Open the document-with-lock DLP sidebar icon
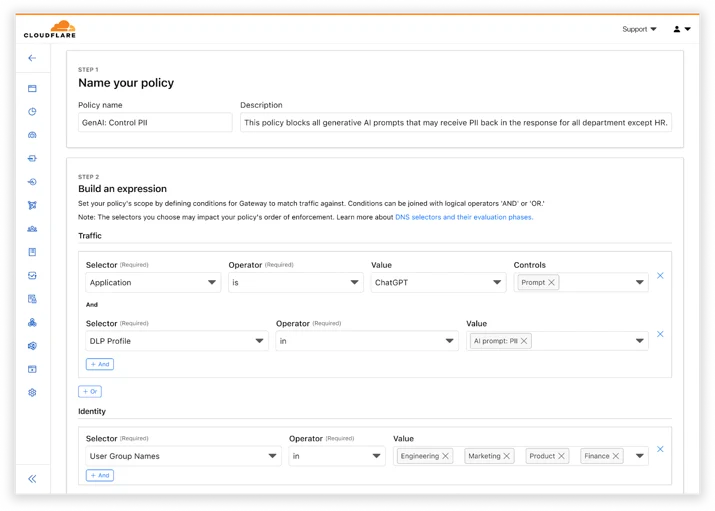 32,299
